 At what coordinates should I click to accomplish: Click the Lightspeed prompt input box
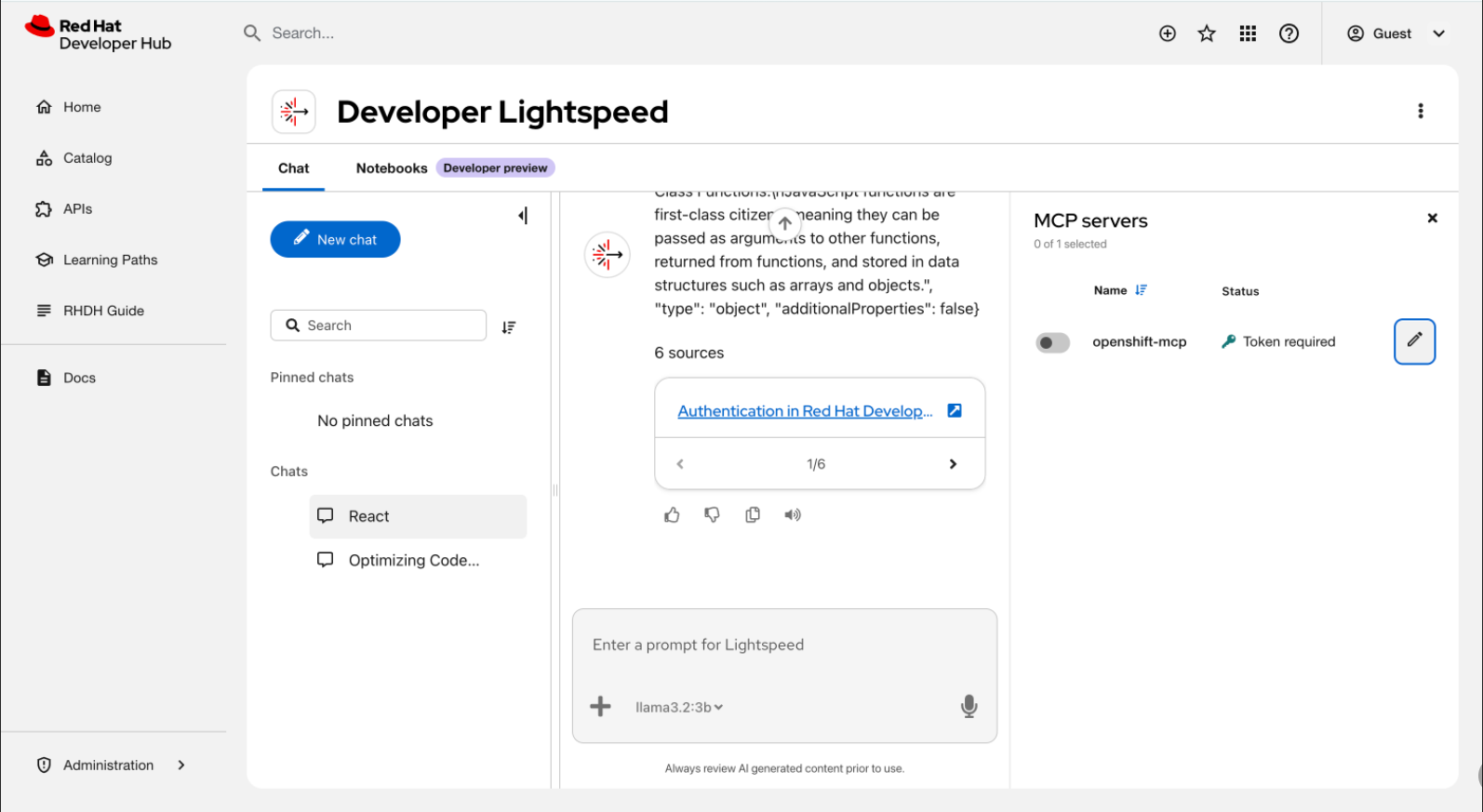tap(784, 646)
